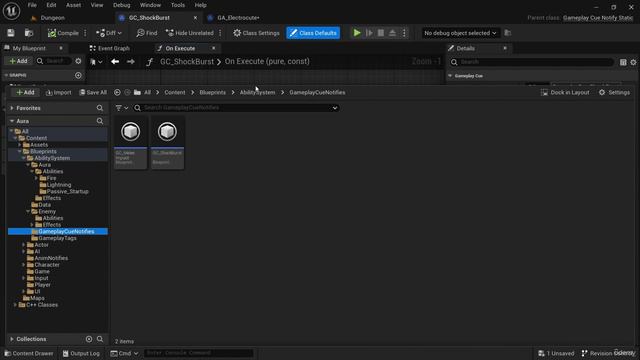Click the Unreal Engine logo icon
640x360 pixels.
(11, 11)
